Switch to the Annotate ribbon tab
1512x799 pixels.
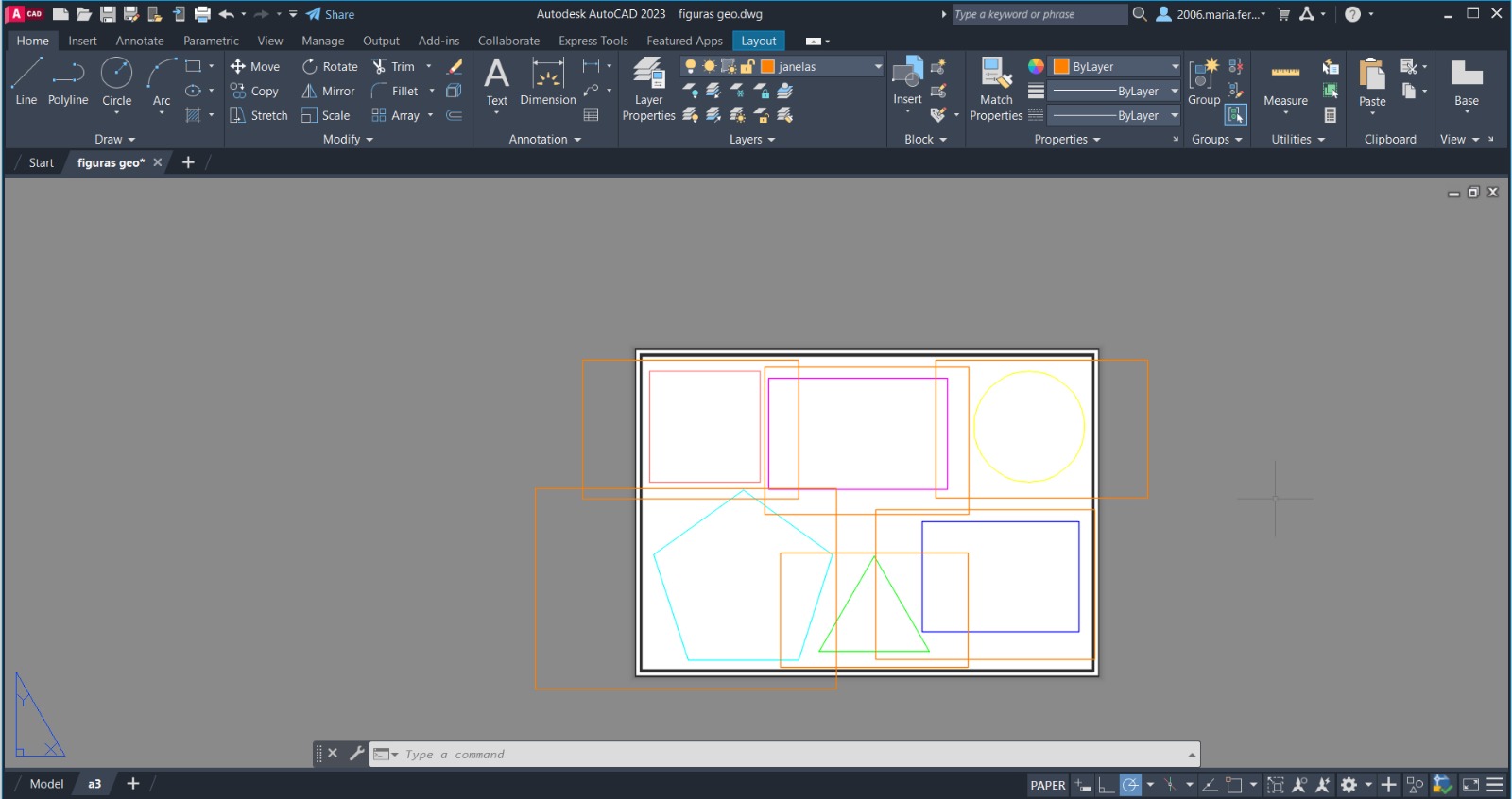click(x=140, y=41)
